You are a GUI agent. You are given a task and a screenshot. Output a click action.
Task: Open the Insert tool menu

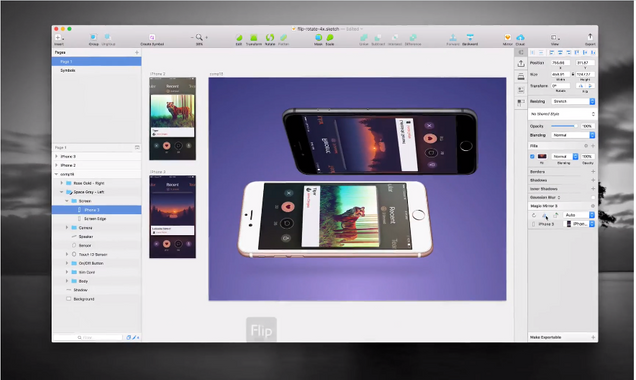coord(59,38)
